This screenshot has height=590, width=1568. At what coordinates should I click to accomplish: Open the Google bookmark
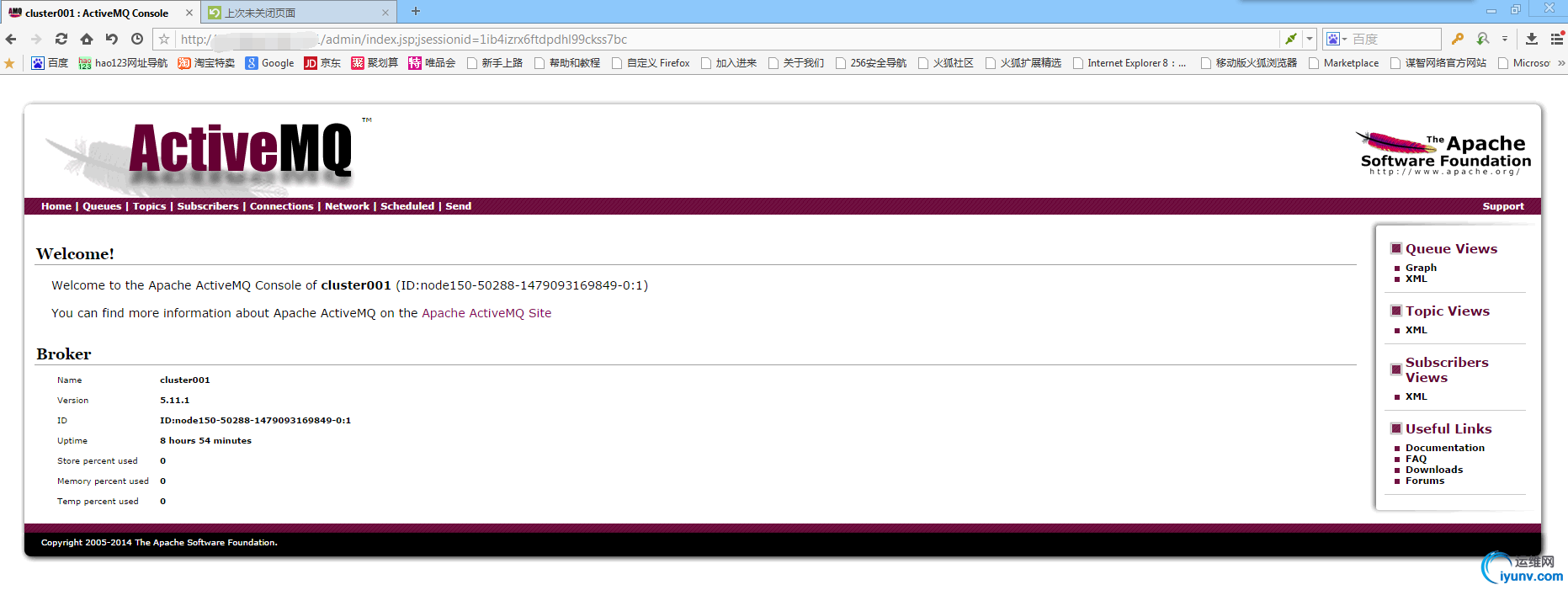[269, 63]
